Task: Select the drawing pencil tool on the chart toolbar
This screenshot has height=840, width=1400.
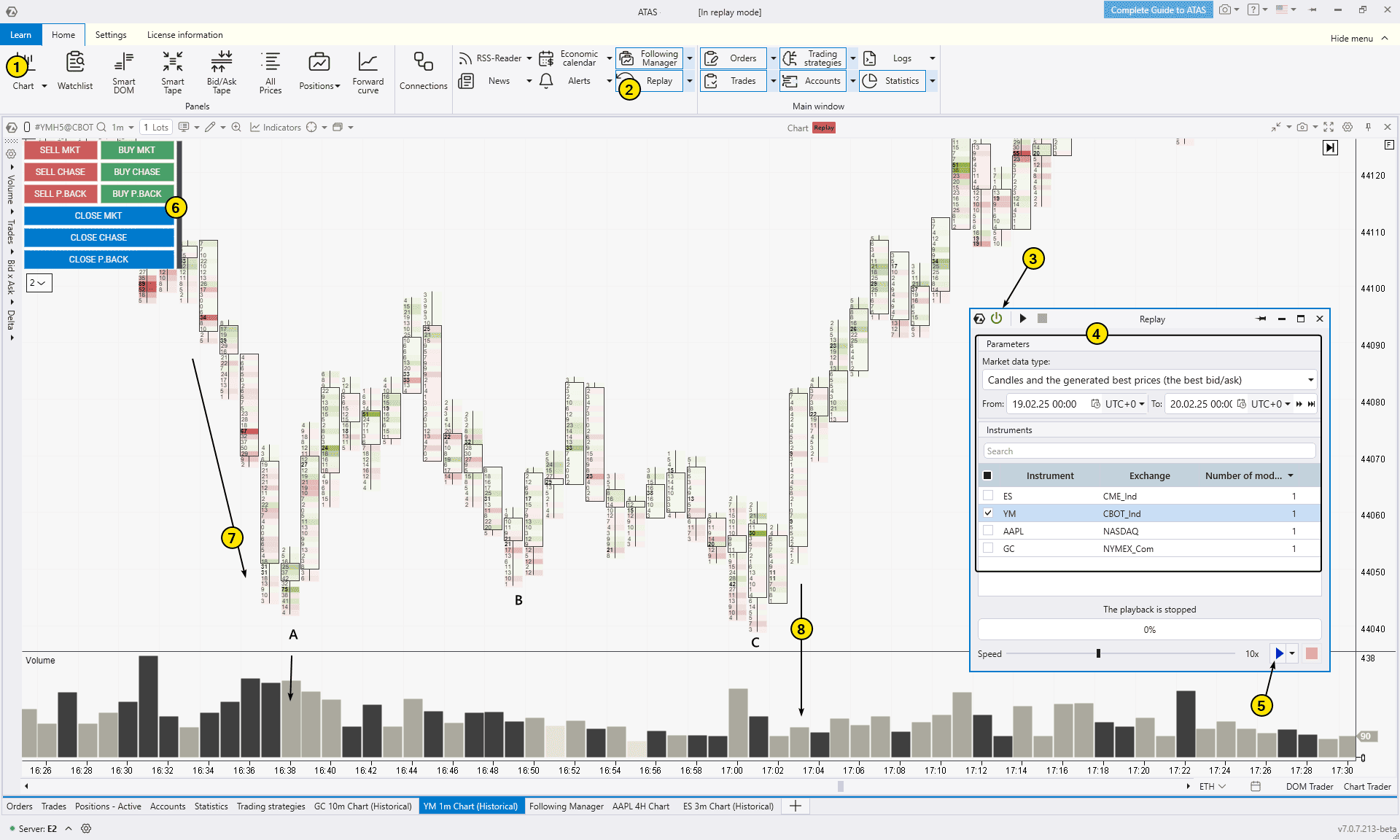Action: point(210,127)
